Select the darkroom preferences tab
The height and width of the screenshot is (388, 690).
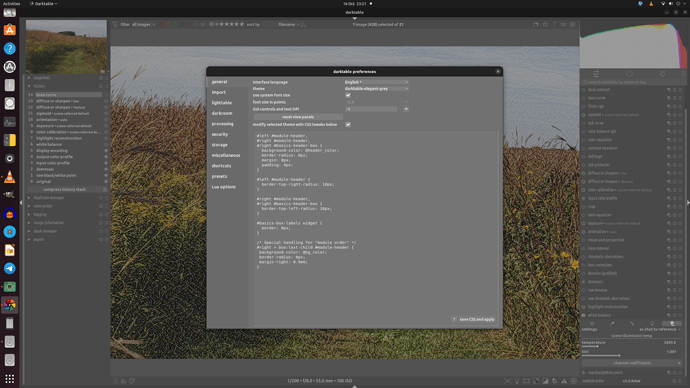[221, 113]
